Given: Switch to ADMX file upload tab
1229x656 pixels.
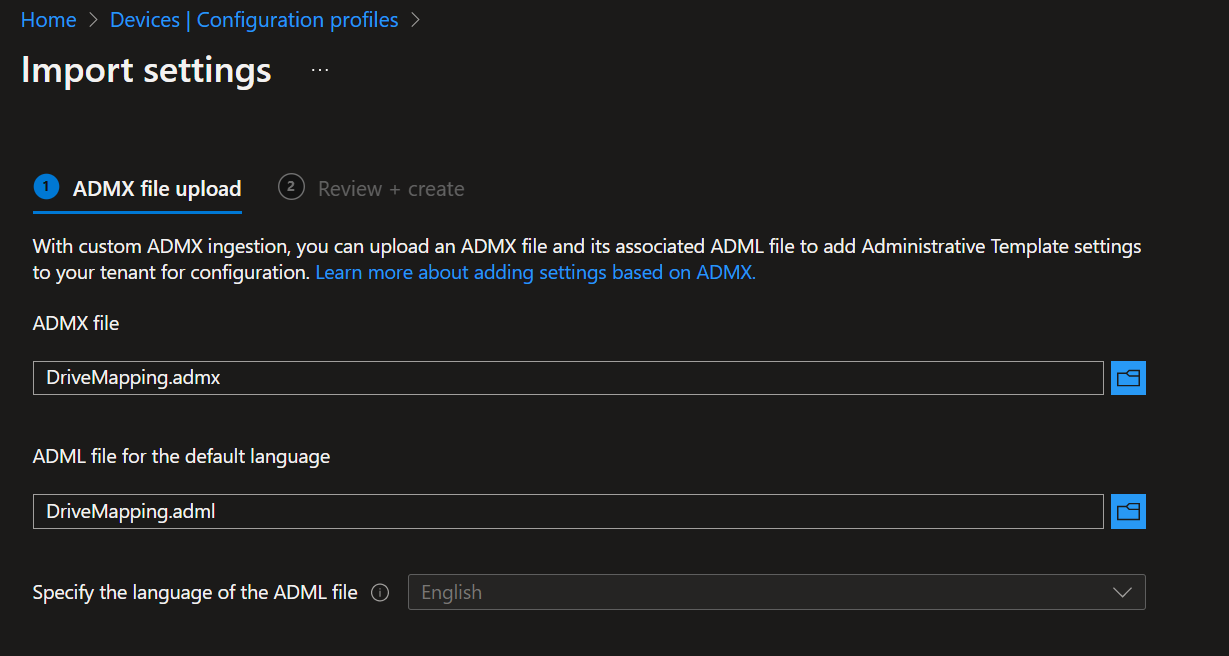Looking at the screenshot, I should tap(156, 189).
